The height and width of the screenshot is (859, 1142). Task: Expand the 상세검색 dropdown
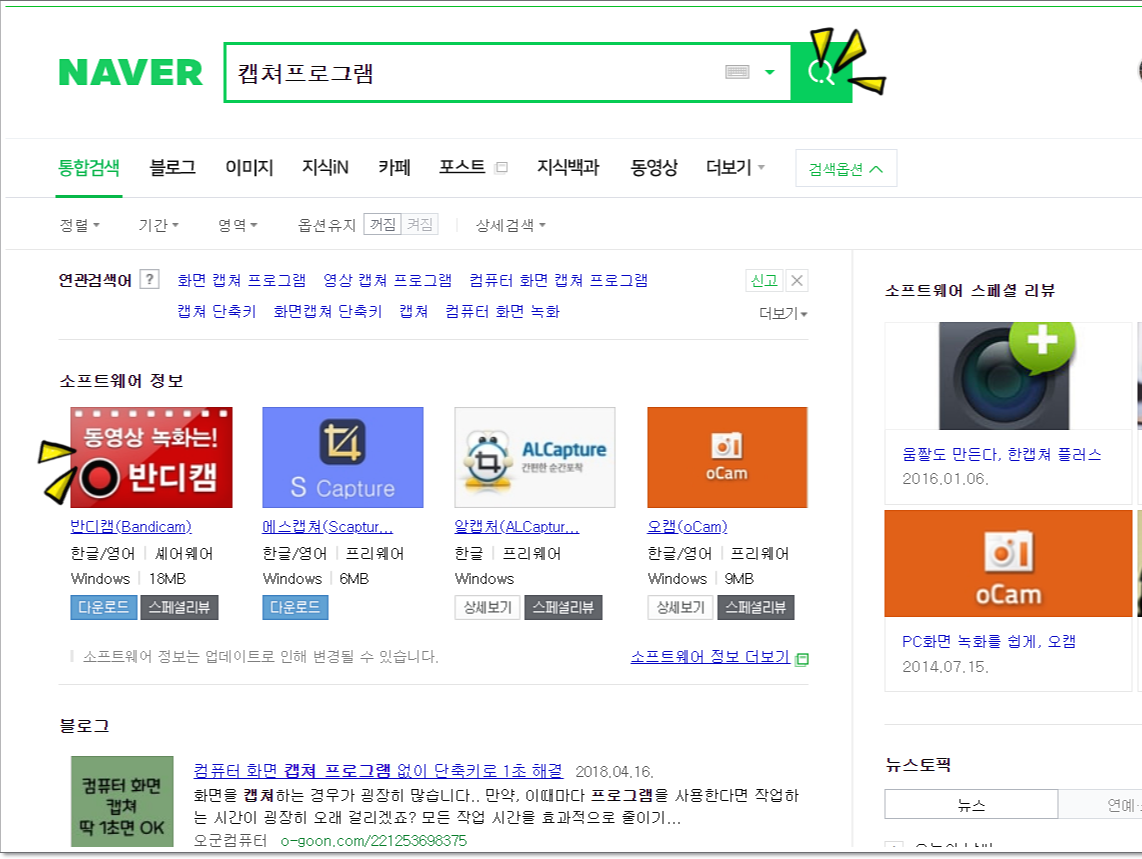[x=511, y=225]
